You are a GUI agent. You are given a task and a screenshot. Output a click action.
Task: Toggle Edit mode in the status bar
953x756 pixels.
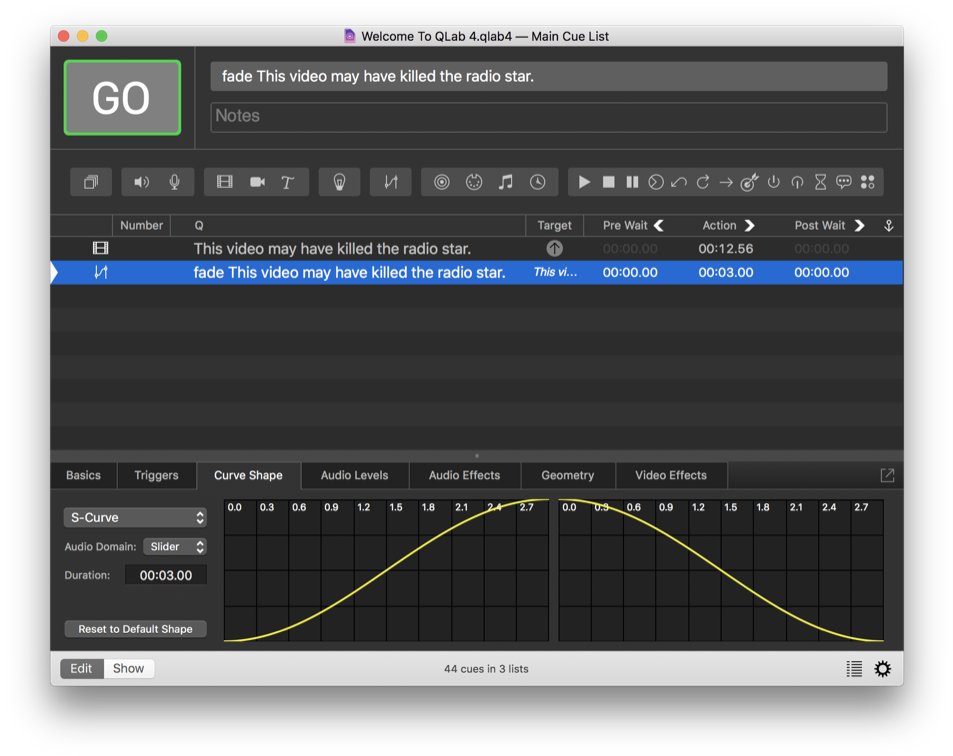pos(81,668)
